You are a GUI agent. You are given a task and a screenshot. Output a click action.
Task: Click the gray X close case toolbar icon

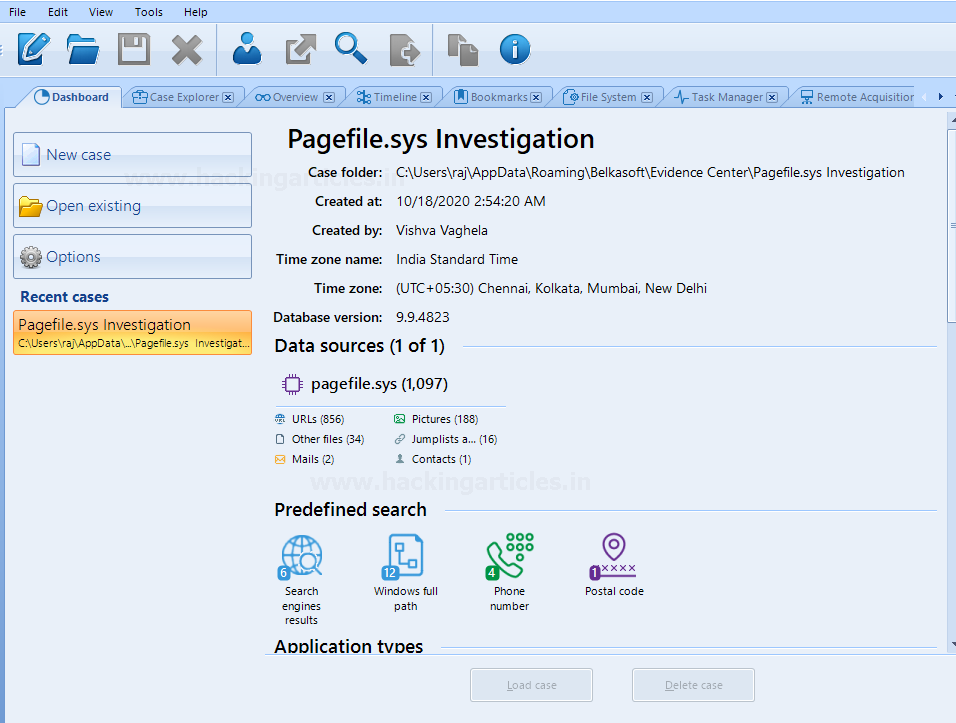[x=187, y=49]
